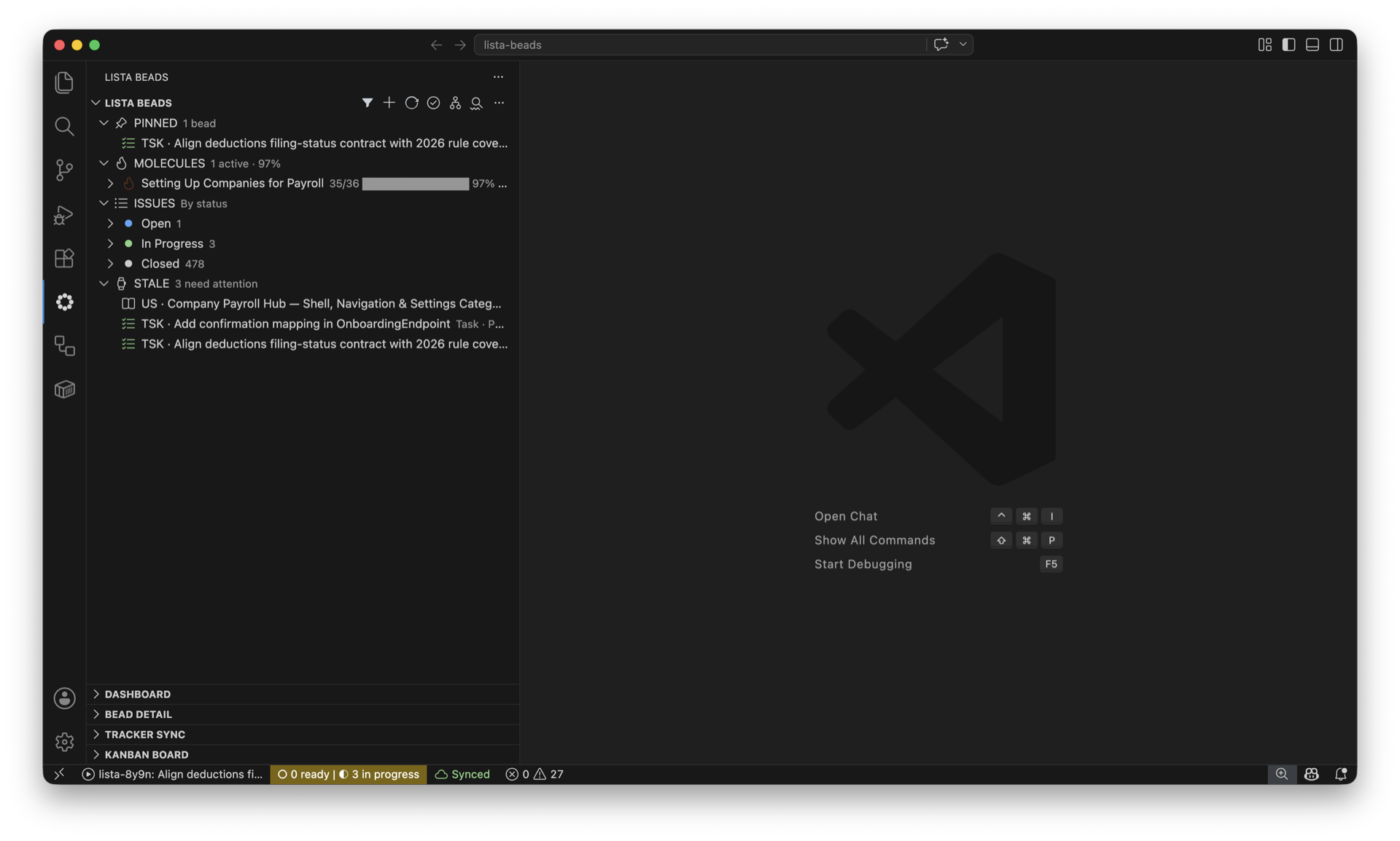
Task: Open Manage gear icon in activity bar
Action: click(x=64, y=742)
